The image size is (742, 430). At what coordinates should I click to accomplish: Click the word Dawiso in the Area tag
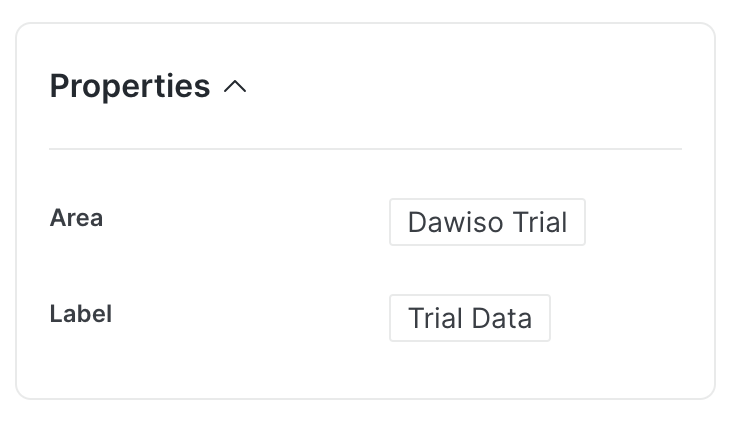[x=445, y=222]
